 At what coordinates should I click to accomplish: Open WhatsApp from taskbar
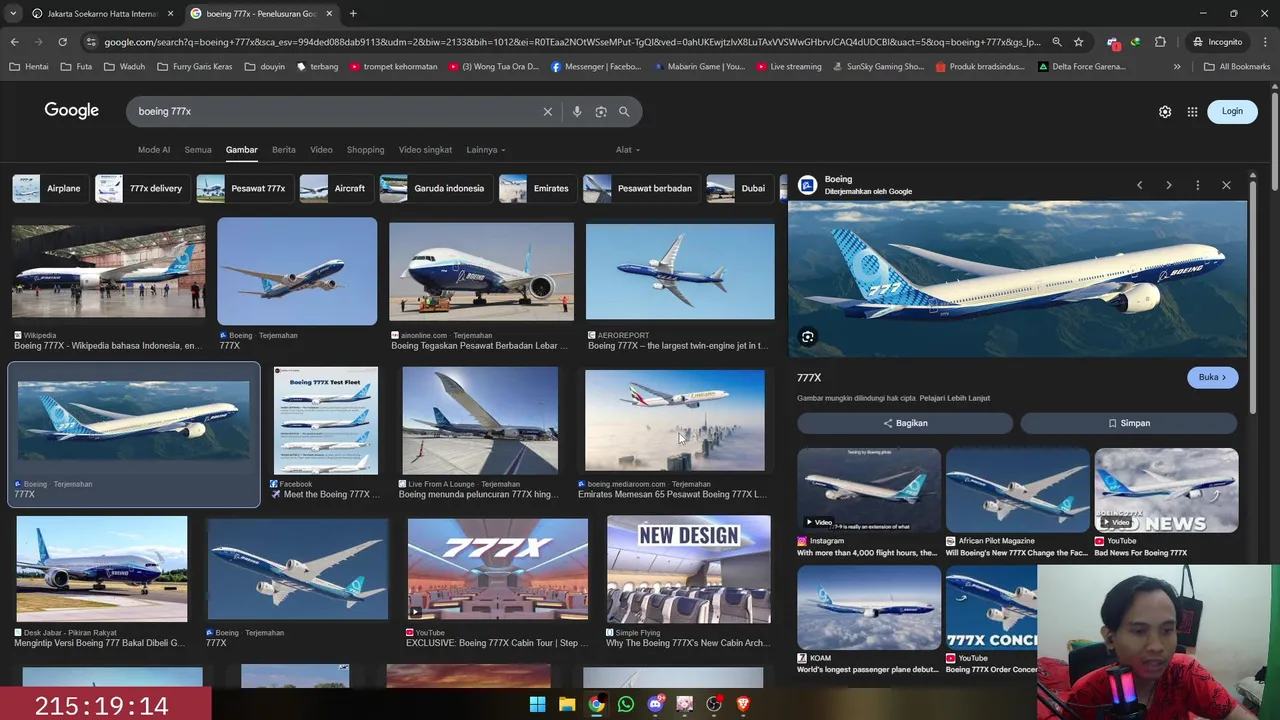(x=626, y=704)
